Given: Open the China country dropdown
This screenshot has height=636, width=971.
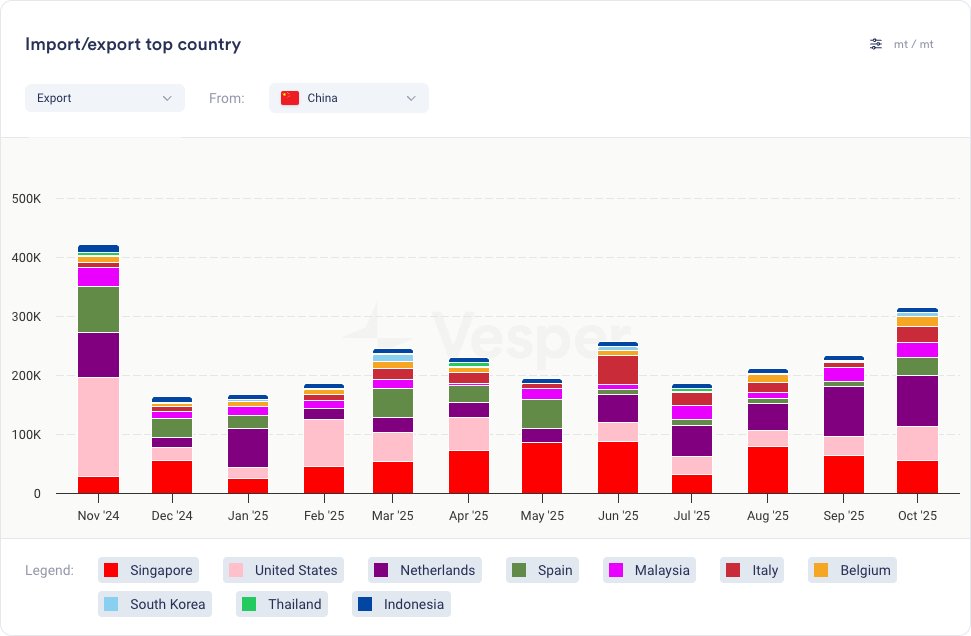Looking at the screenshot, I should pyautogui.click(x=349, y=98).
